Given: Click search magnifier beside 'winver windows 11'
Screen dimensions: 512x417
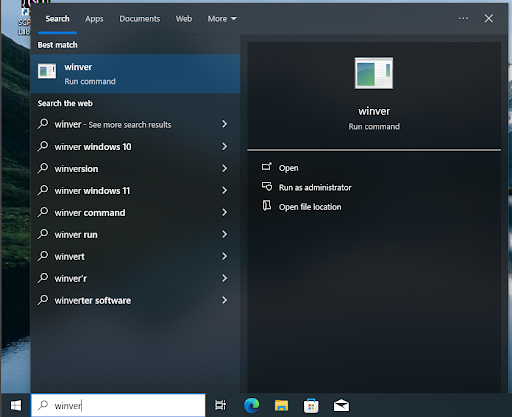Looking at the screenshot, I should click(x=43, y=190).
